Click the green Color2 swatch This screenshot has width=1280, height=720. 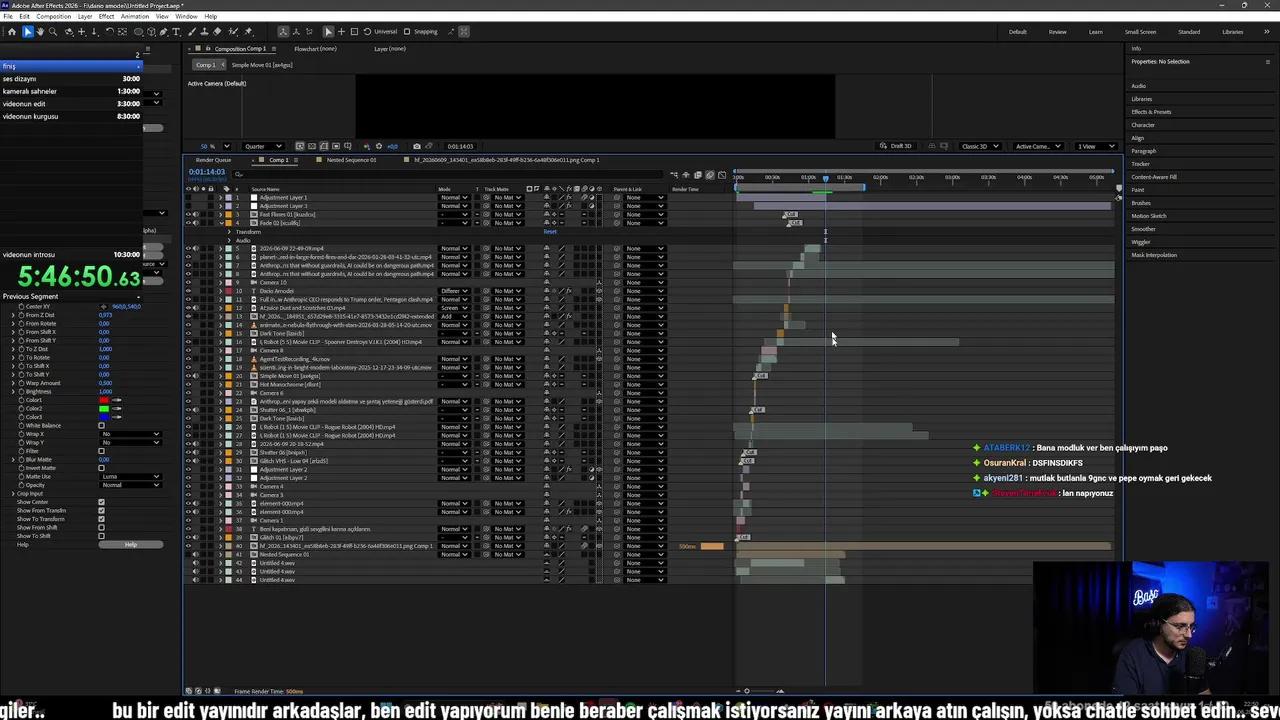[x=104, y=409]
